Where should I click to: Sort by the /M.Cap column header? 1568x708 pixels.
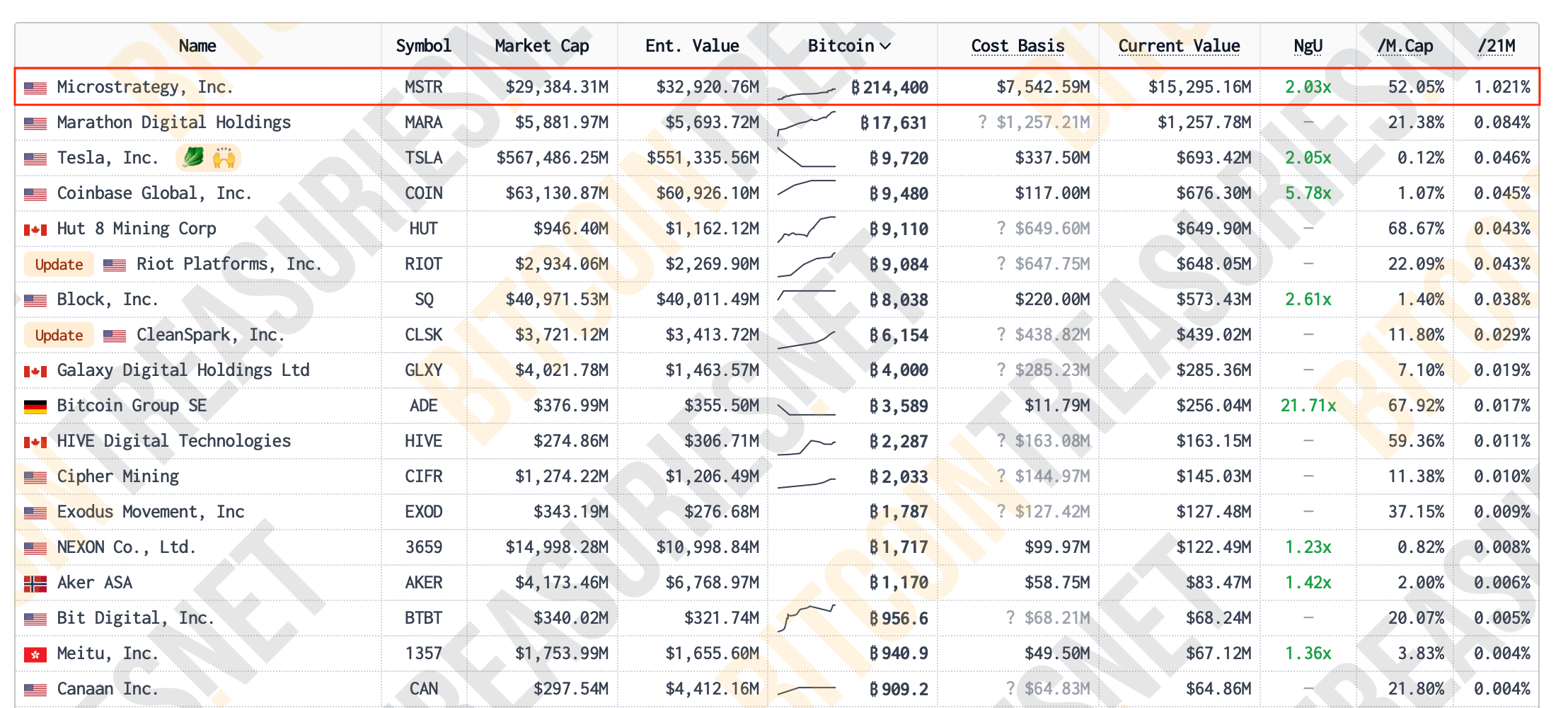(1405, 46)
